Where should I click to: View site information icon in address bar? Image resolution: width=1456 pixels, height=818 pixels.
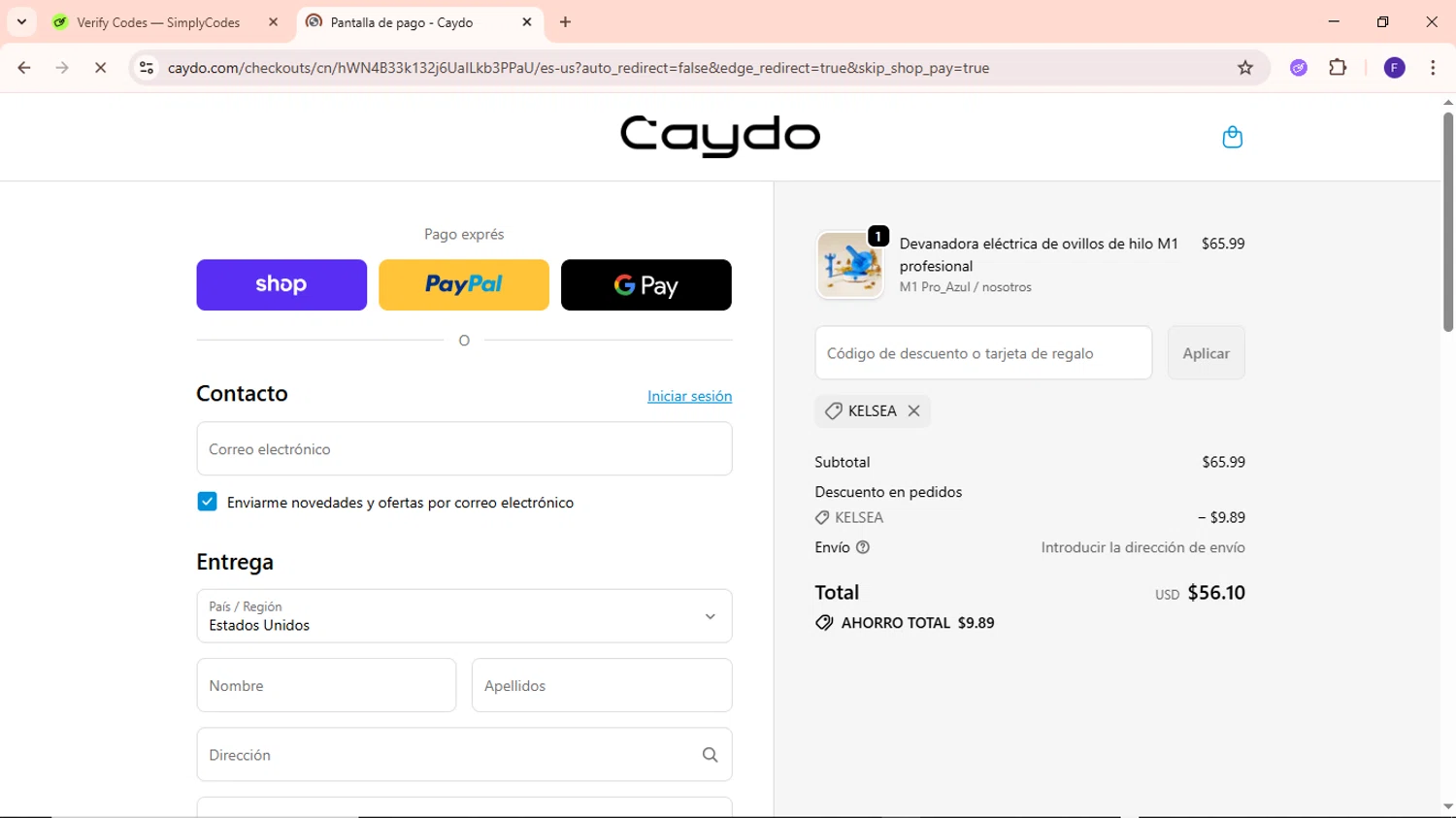point(147,68)
